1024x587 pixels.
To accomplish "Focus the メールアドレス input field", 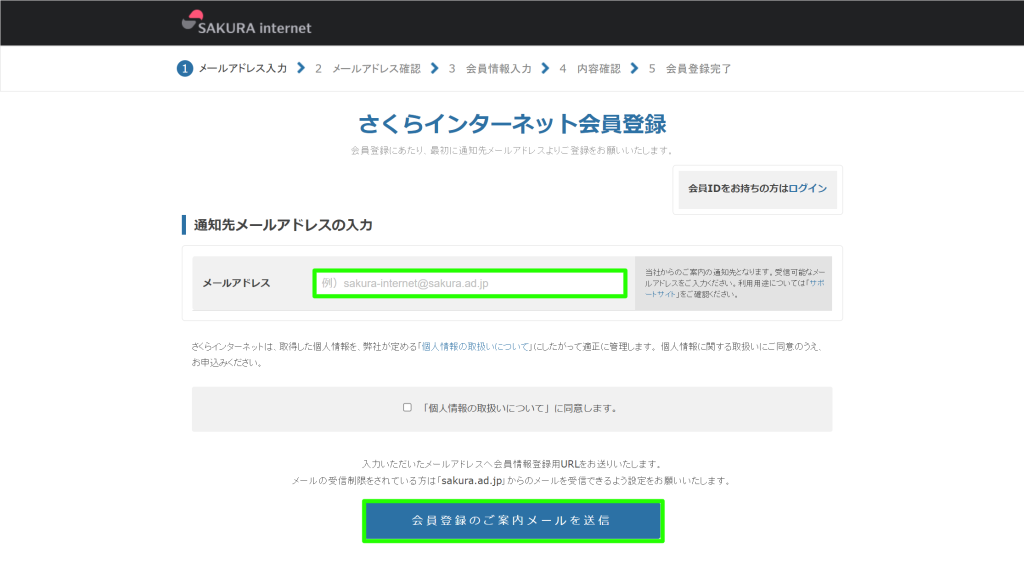I will (470, 283).
